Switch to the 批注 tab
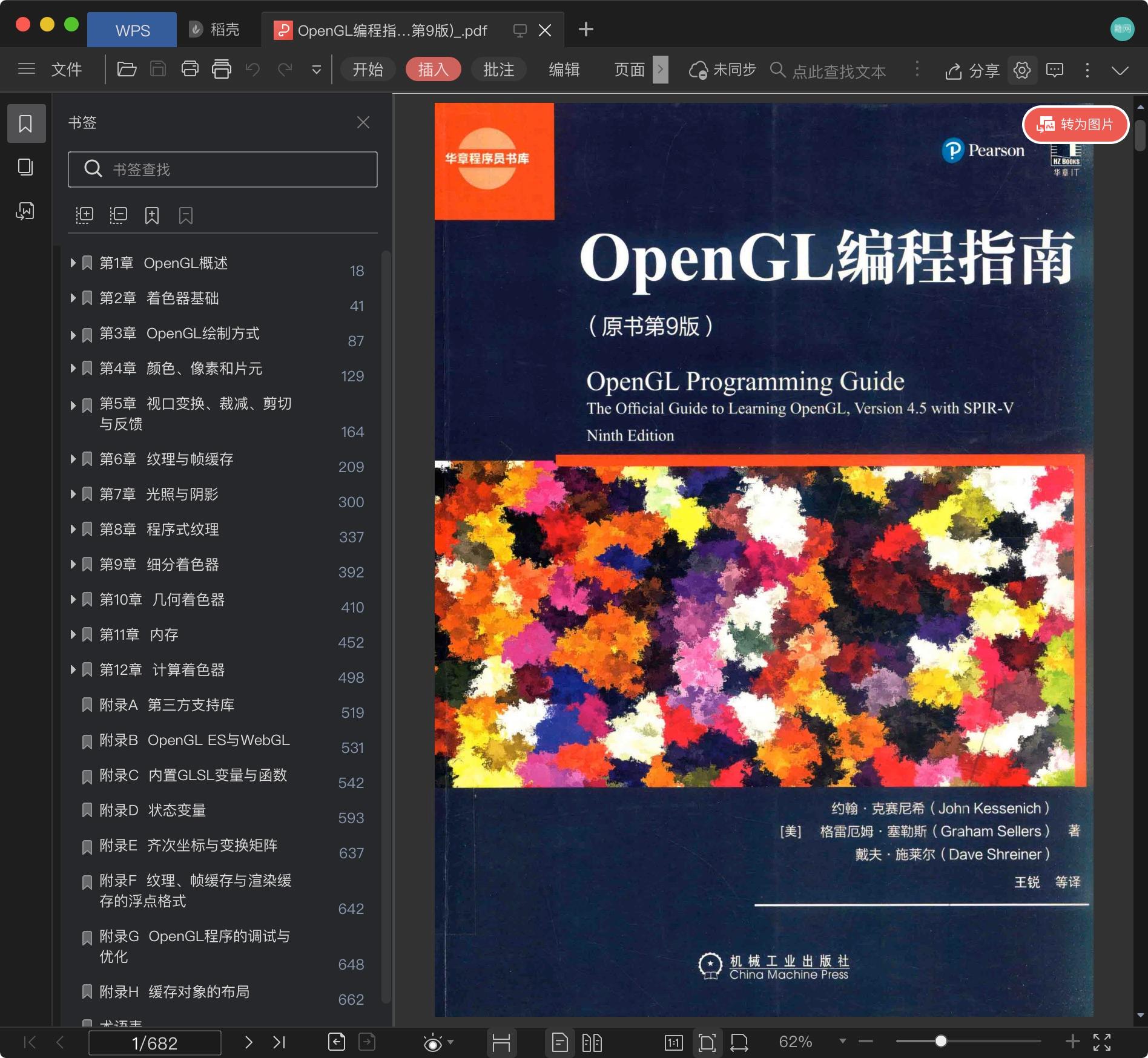The width and height of the screenshot is (1148, 1058). (x=498, y=70)
